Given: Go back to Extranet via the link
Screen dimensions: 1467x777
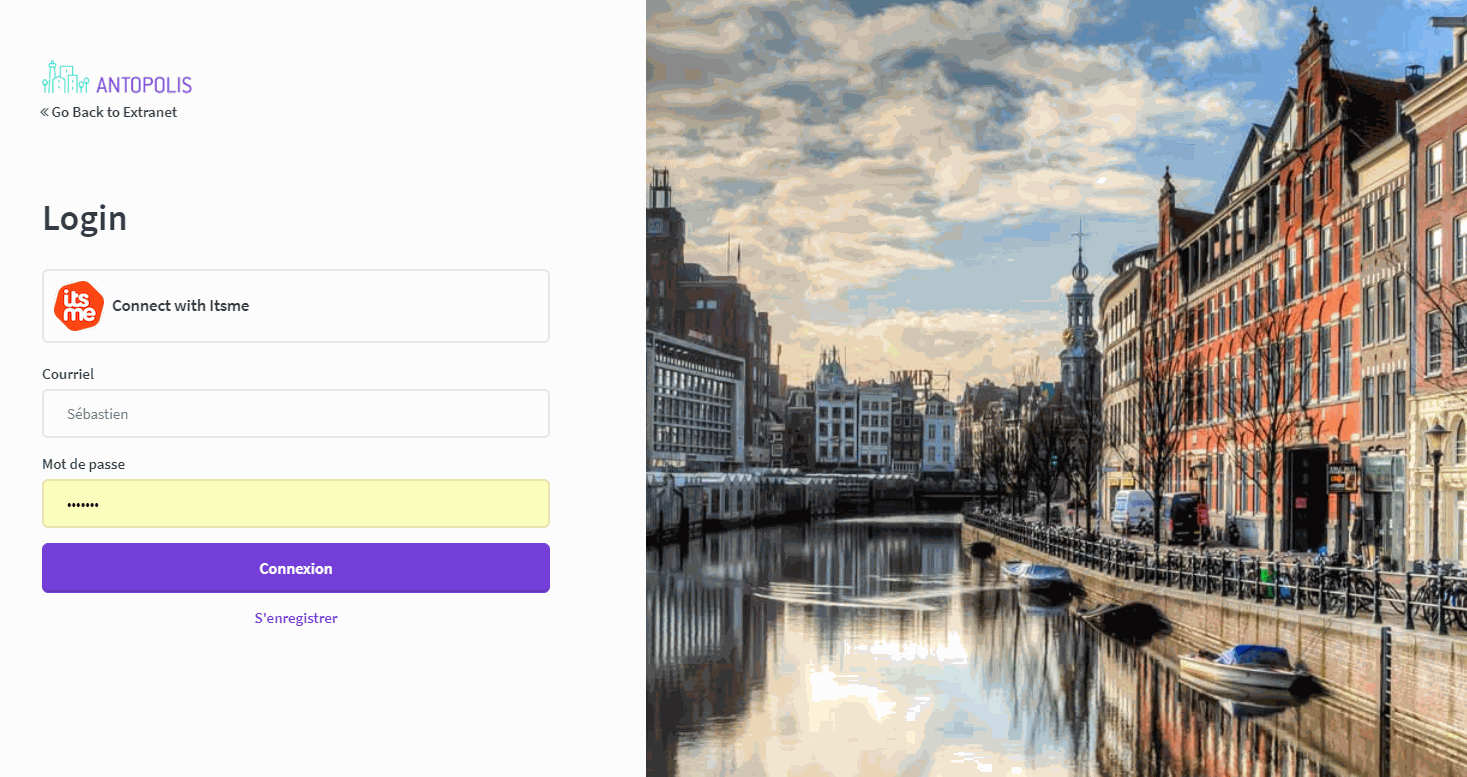Looking at the screenshot, I should 109,112.
